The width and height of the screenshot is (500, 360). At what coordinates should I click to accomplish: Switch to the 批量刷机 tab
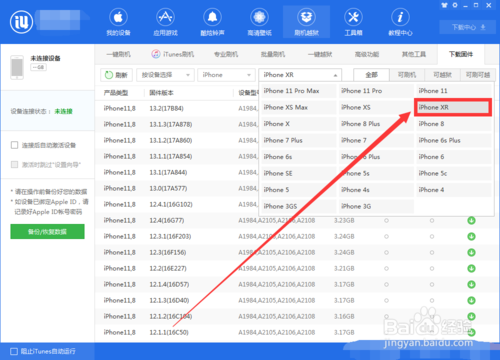pos(273,54)
